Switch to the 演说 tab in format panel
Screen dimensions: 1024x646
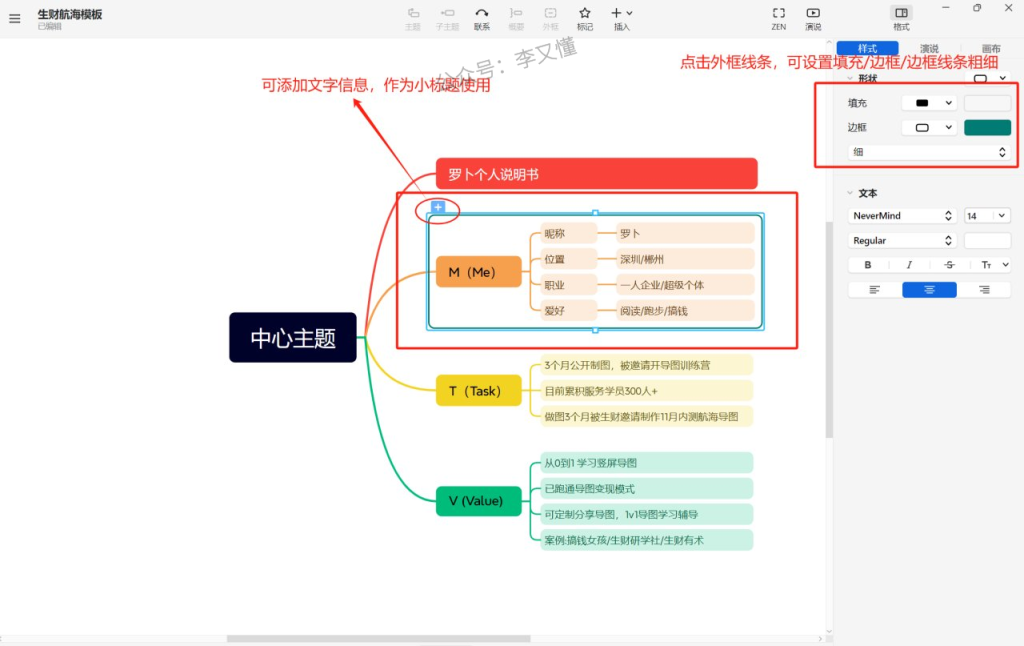pos(929,48)
